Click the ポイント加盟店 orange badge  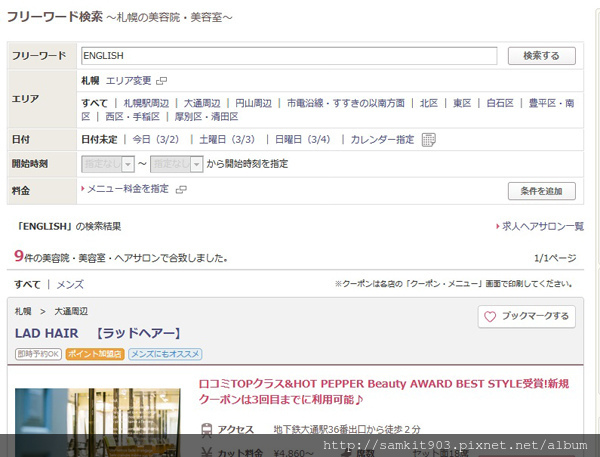[95, 354]
